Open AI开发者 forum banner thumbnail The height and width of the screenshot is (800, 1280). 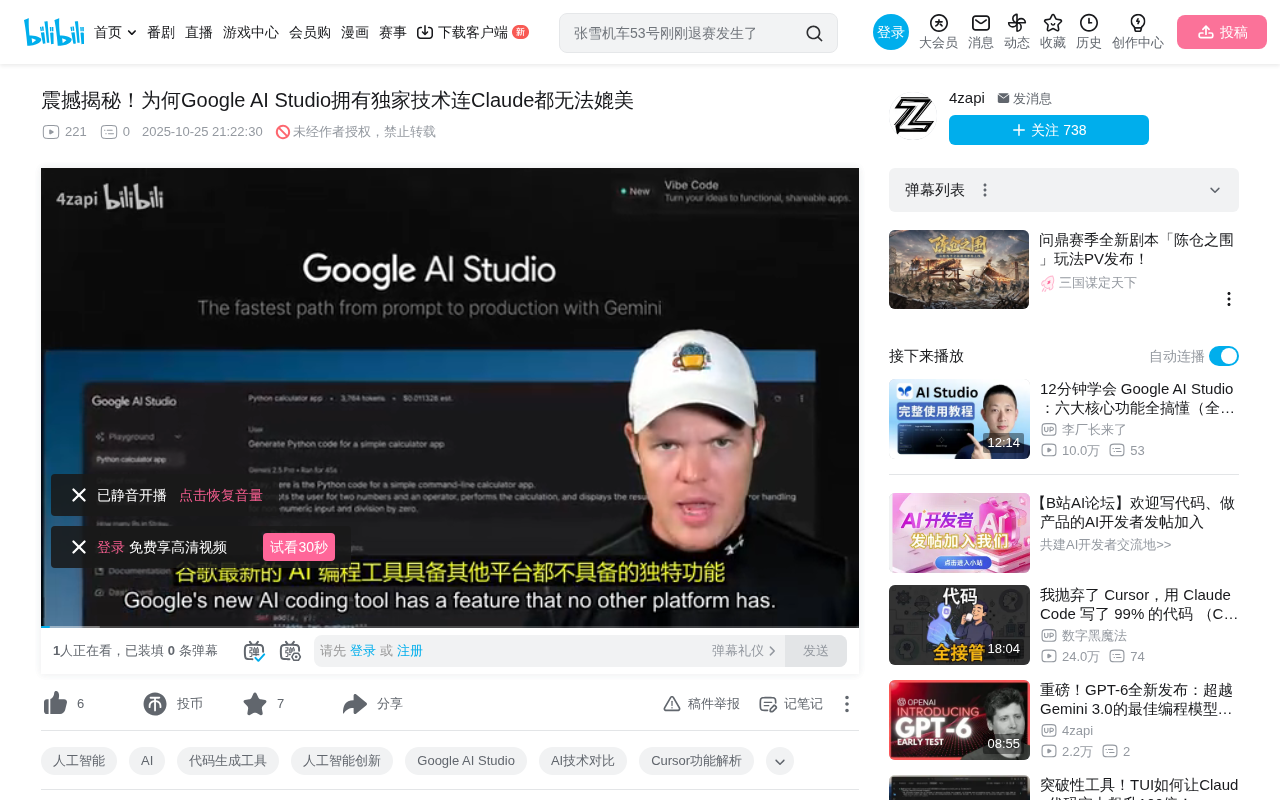click(959, 533)
